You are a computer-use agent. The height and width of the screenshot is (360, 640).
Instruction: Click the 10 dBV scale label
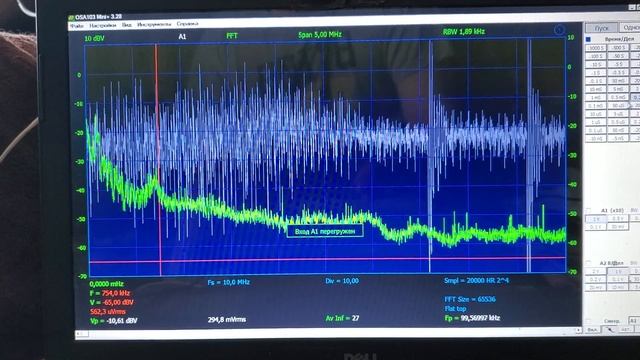click(x=94, y=38)
